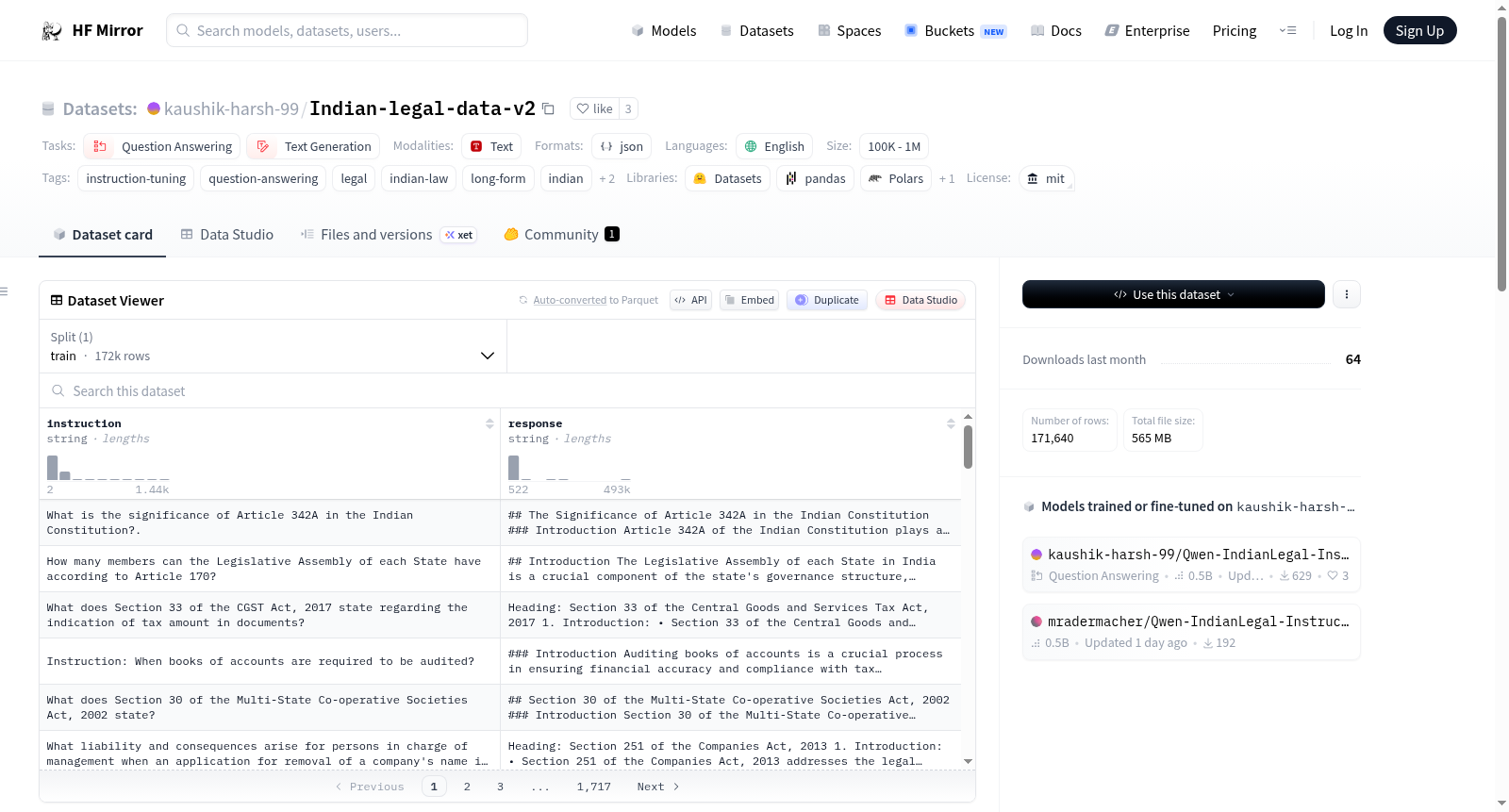Copy dataset name with the copy icon
Viewport: 1509px width, 812px height.
coord(548,108)
